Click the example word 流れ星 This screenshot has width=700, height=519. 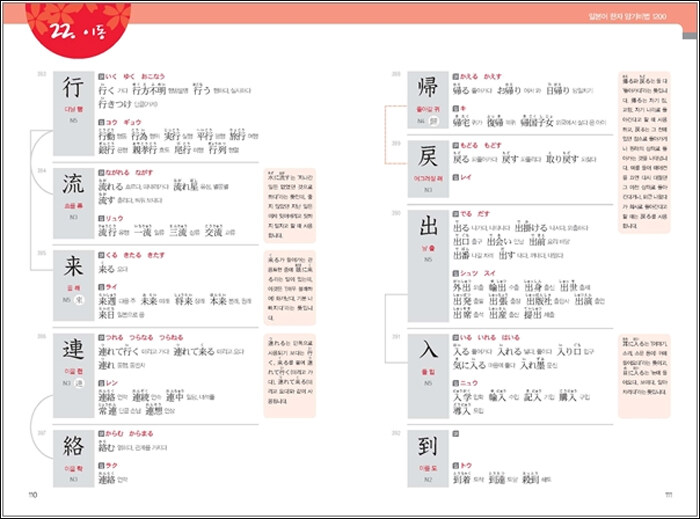[185, 185]
